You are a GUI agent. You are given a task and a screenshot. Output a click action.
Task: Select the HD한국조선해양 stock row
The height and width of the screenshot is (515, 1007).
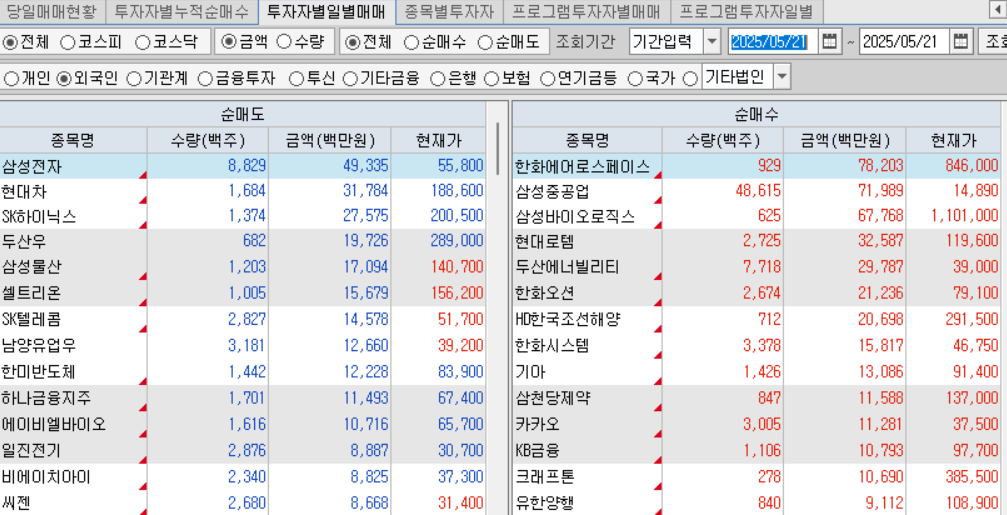coord(758,319)
